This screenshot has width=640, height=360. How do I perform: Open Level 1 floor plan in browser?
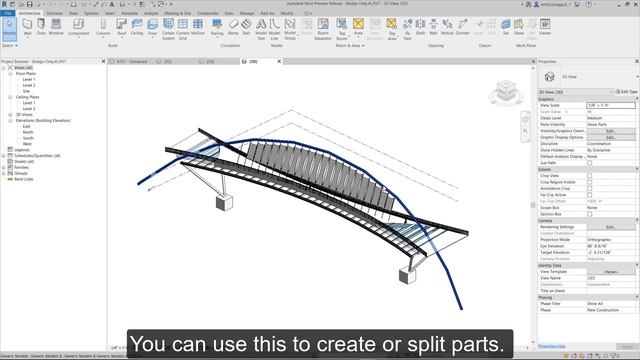(29, 80)
